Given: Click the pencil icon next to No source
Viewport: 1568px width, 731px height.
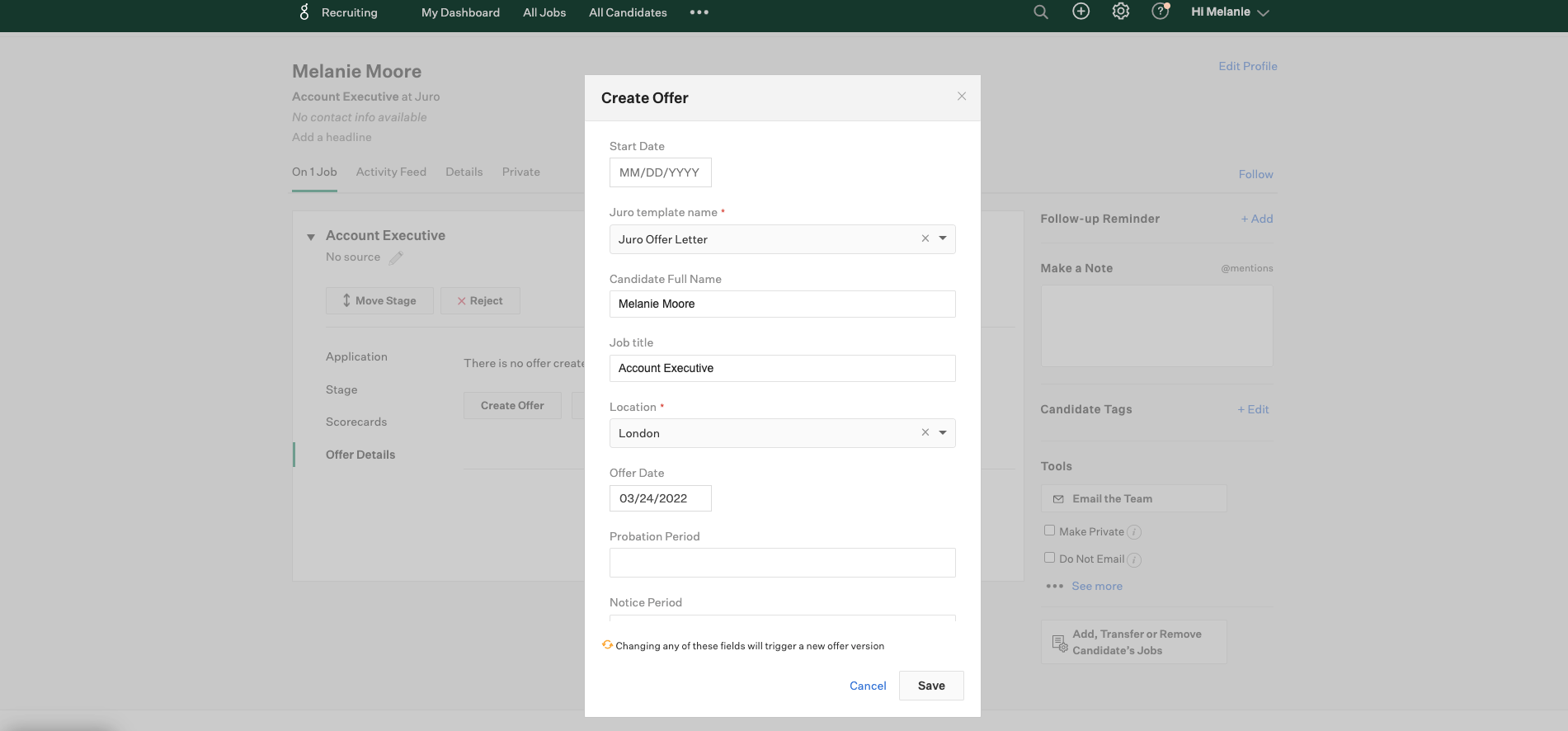Looking at the screenshot, I should [396, 257].
